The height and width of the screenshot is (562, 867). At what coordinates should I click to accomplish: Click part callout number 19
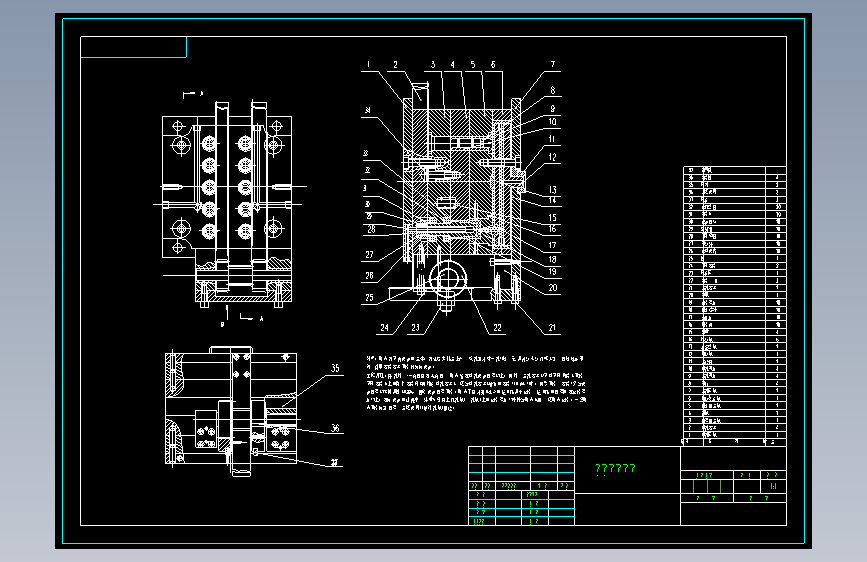tap(552, 271)
